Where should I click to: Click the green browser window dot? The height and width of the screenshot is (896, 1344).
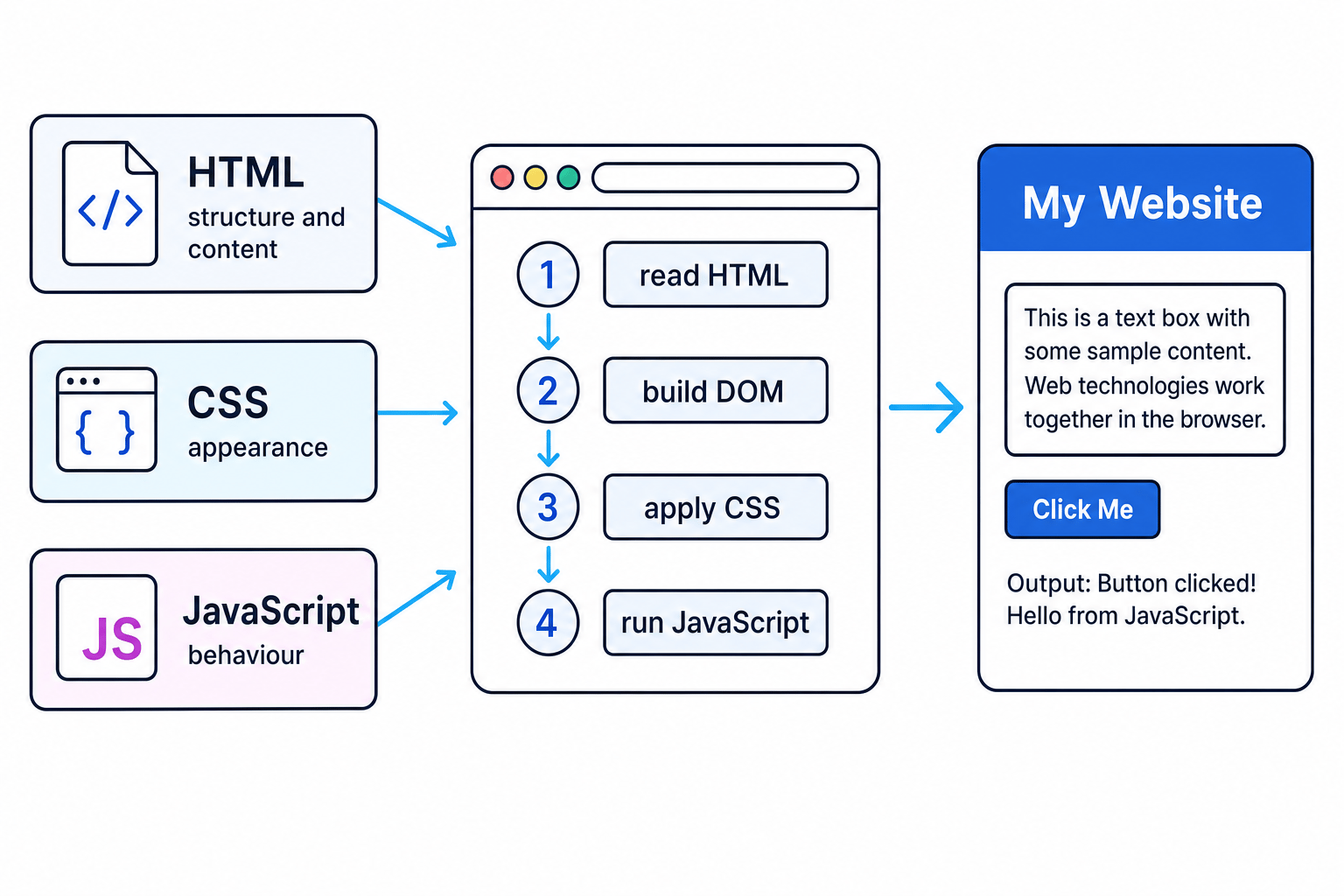[x=569, y=178]
